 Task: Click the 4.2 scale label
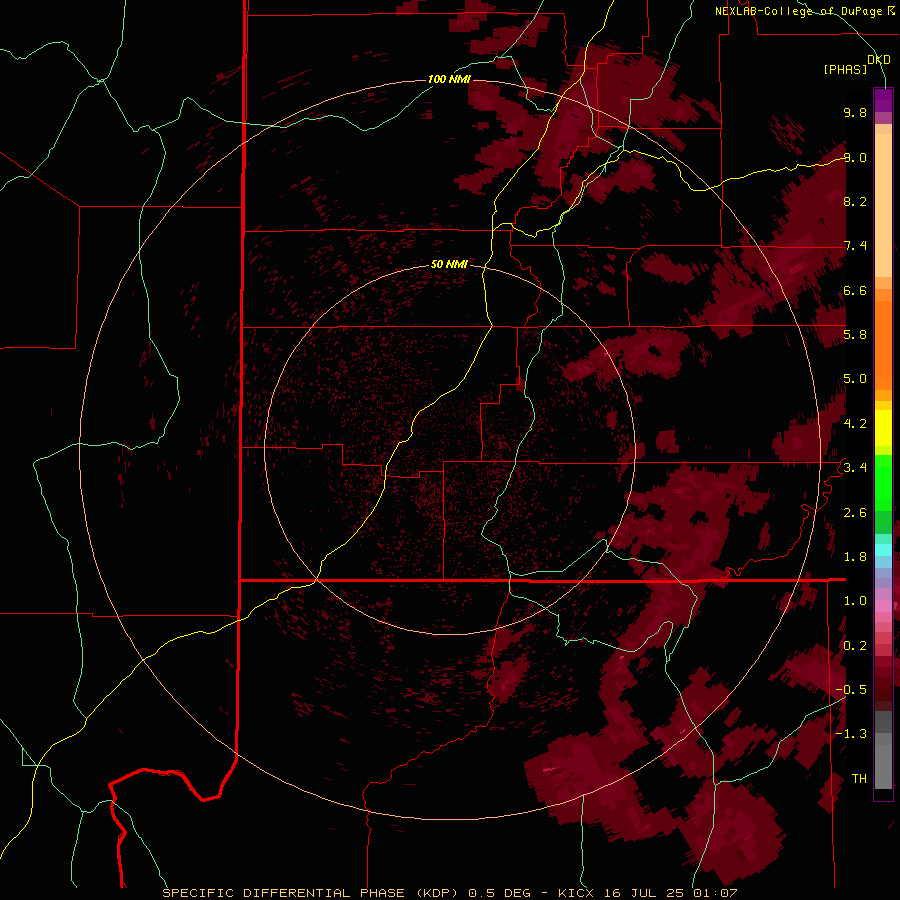click(855, 424)
